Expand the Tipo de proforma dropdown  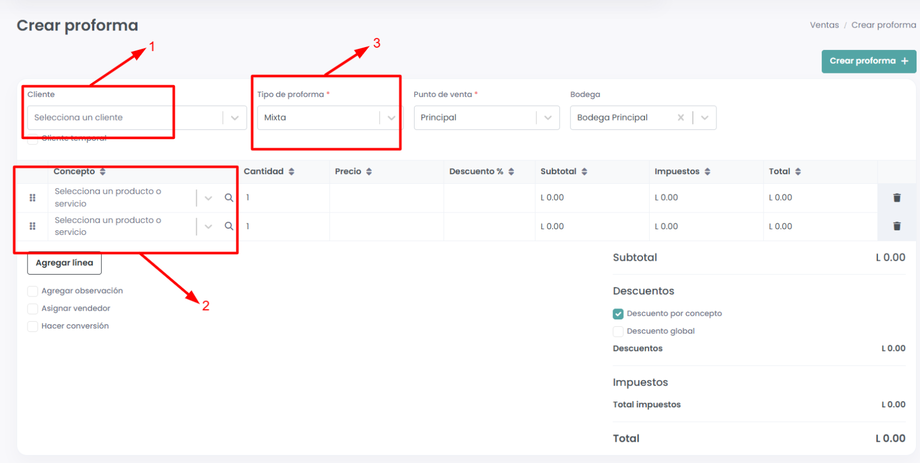tap(391, 118)
